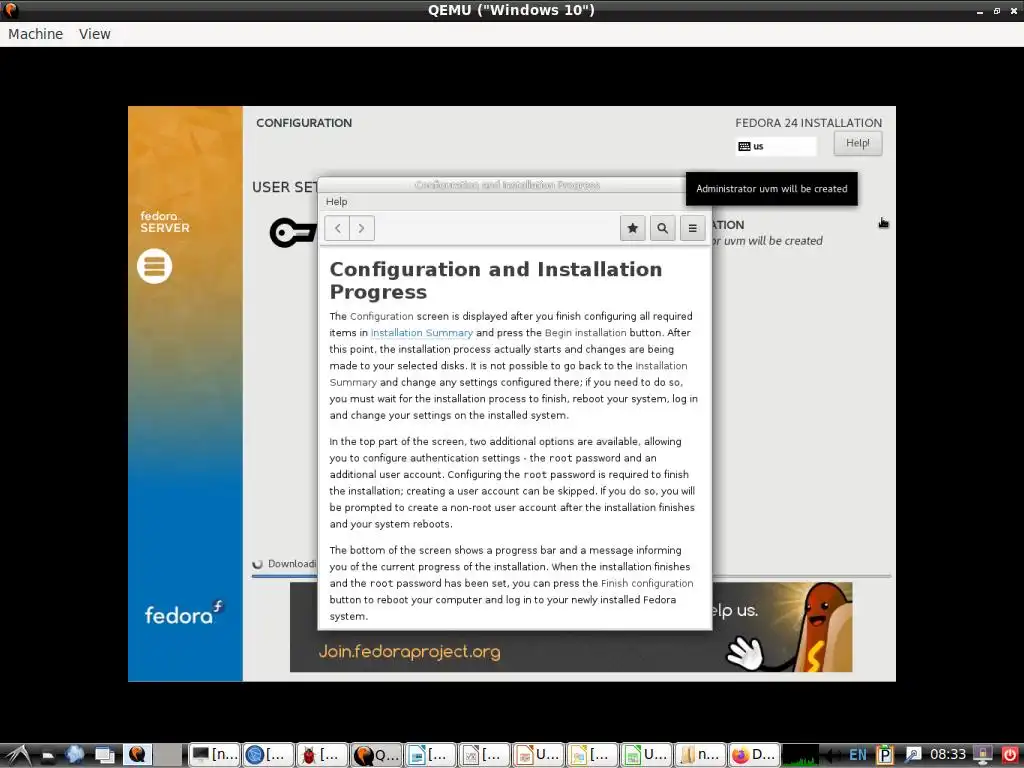
Task: Click the 08:33 clock
Action: tap(948, 755)
